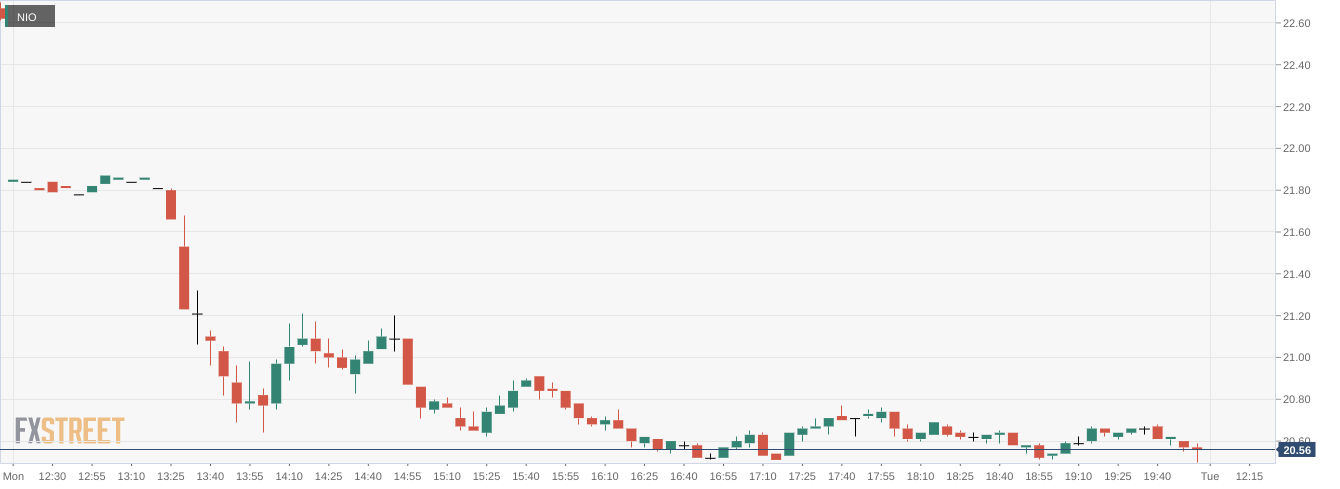Click the 21.00 price axis label
The height and width of the screenshot is (489, 1340).
coord(1296,358)
